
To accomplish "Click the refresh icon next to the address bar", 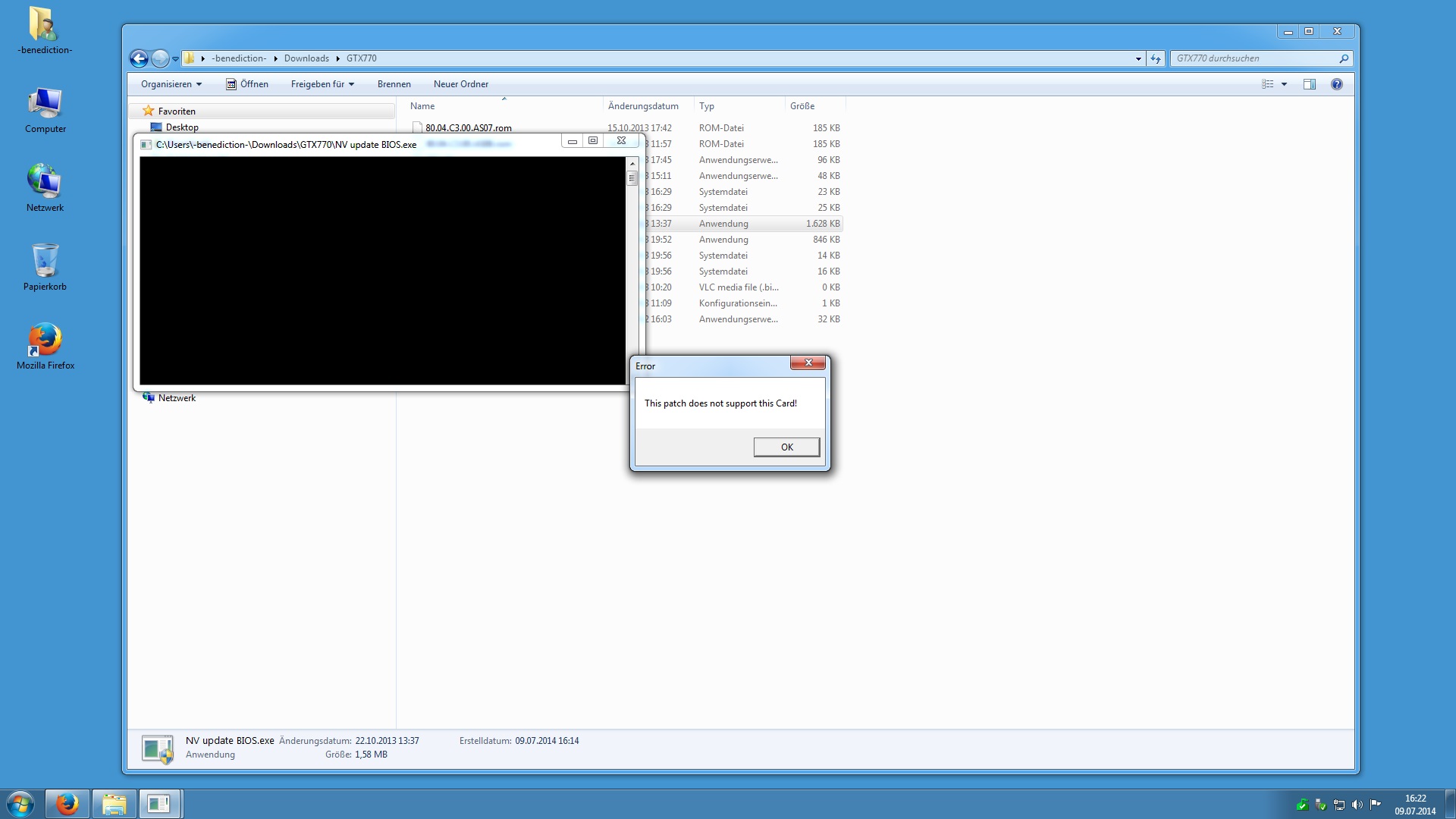I will [x=1155, y=58].
